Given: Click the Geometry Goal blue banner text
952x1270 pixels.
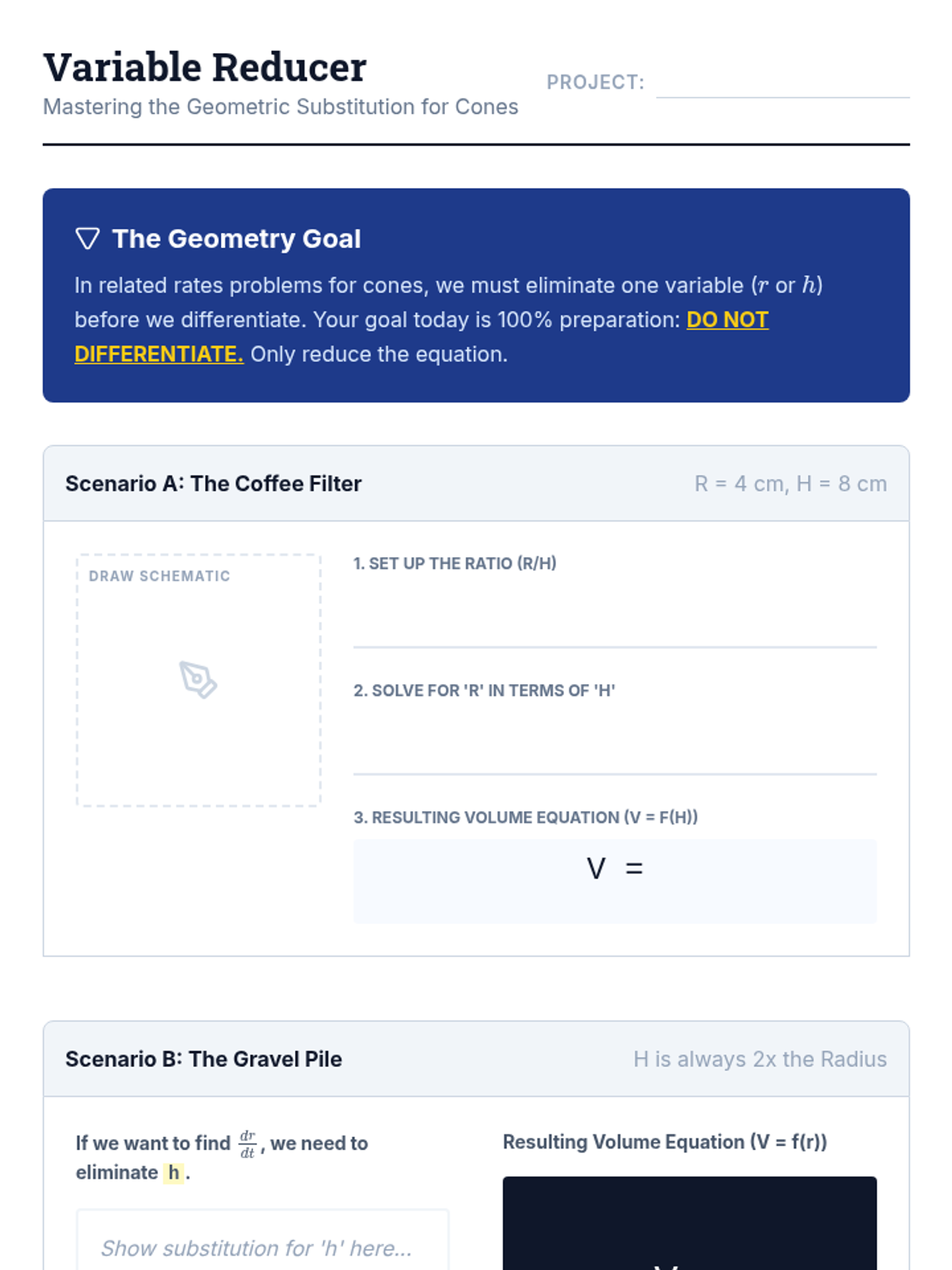Looking at the screenshot, I should pos(449,319).
